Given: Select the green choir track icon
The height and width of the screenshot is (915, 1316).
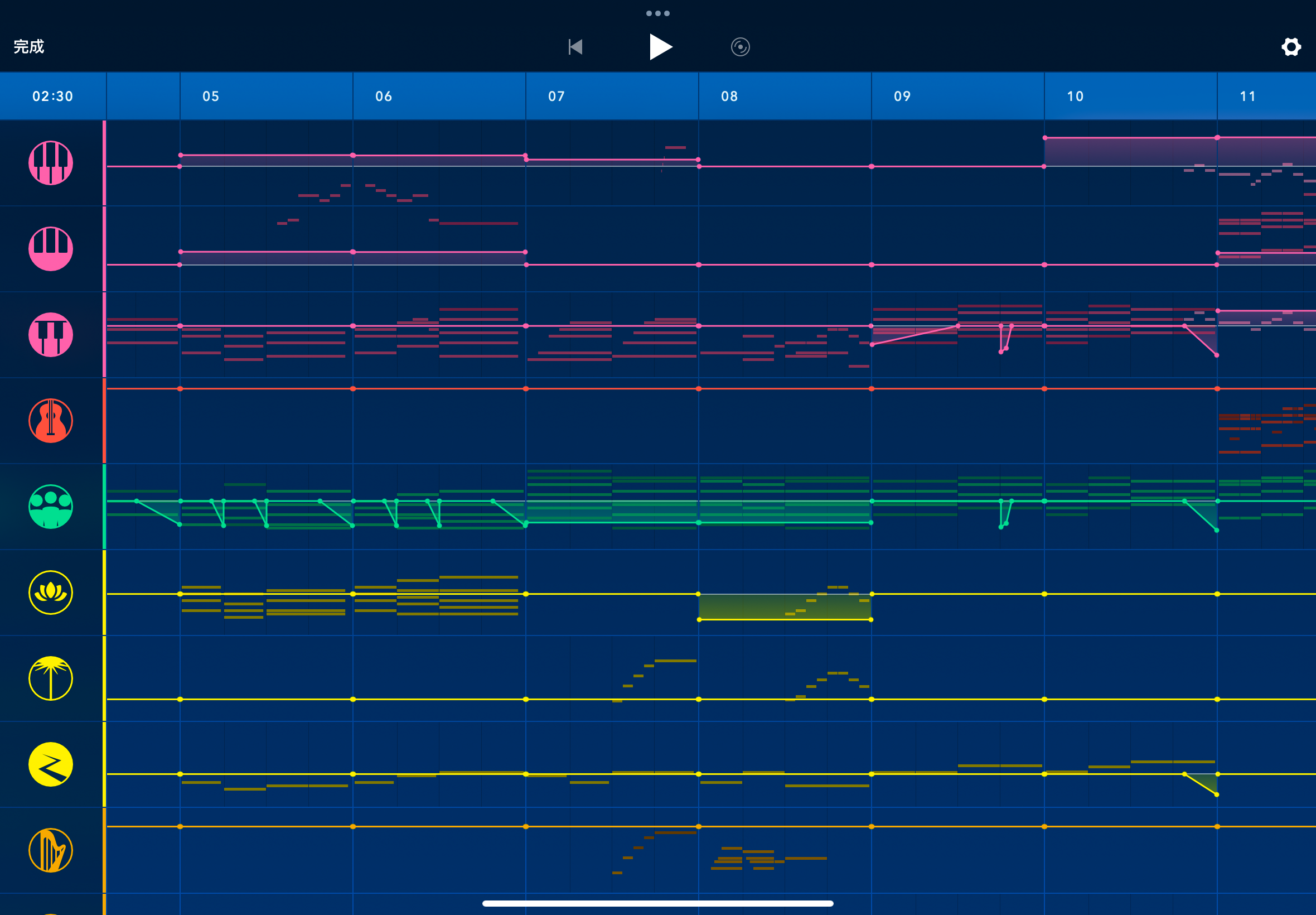Looking at the screenshot, I should (x=51, y=507).
